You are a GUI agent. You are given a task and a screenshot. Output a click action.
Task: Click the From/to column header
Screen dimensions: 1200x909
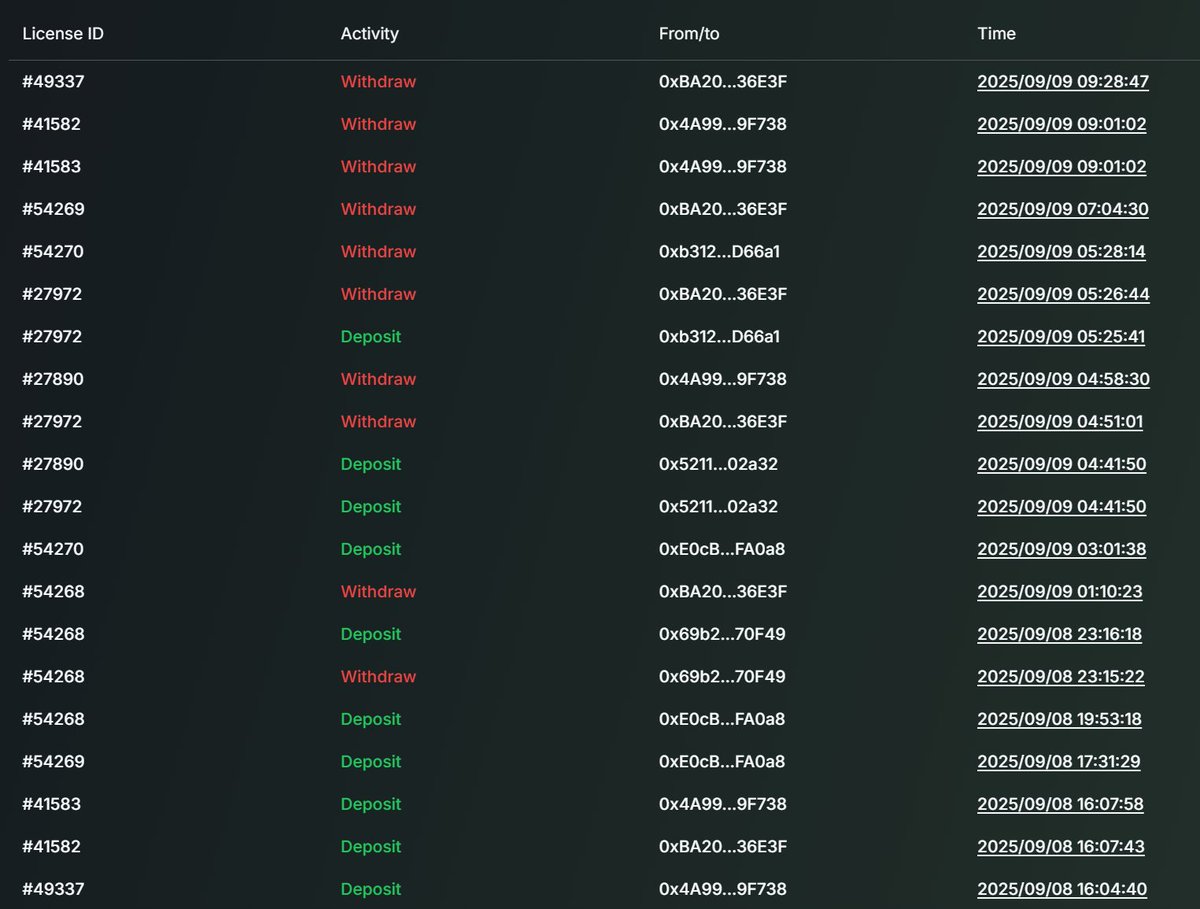click(689, 34)
